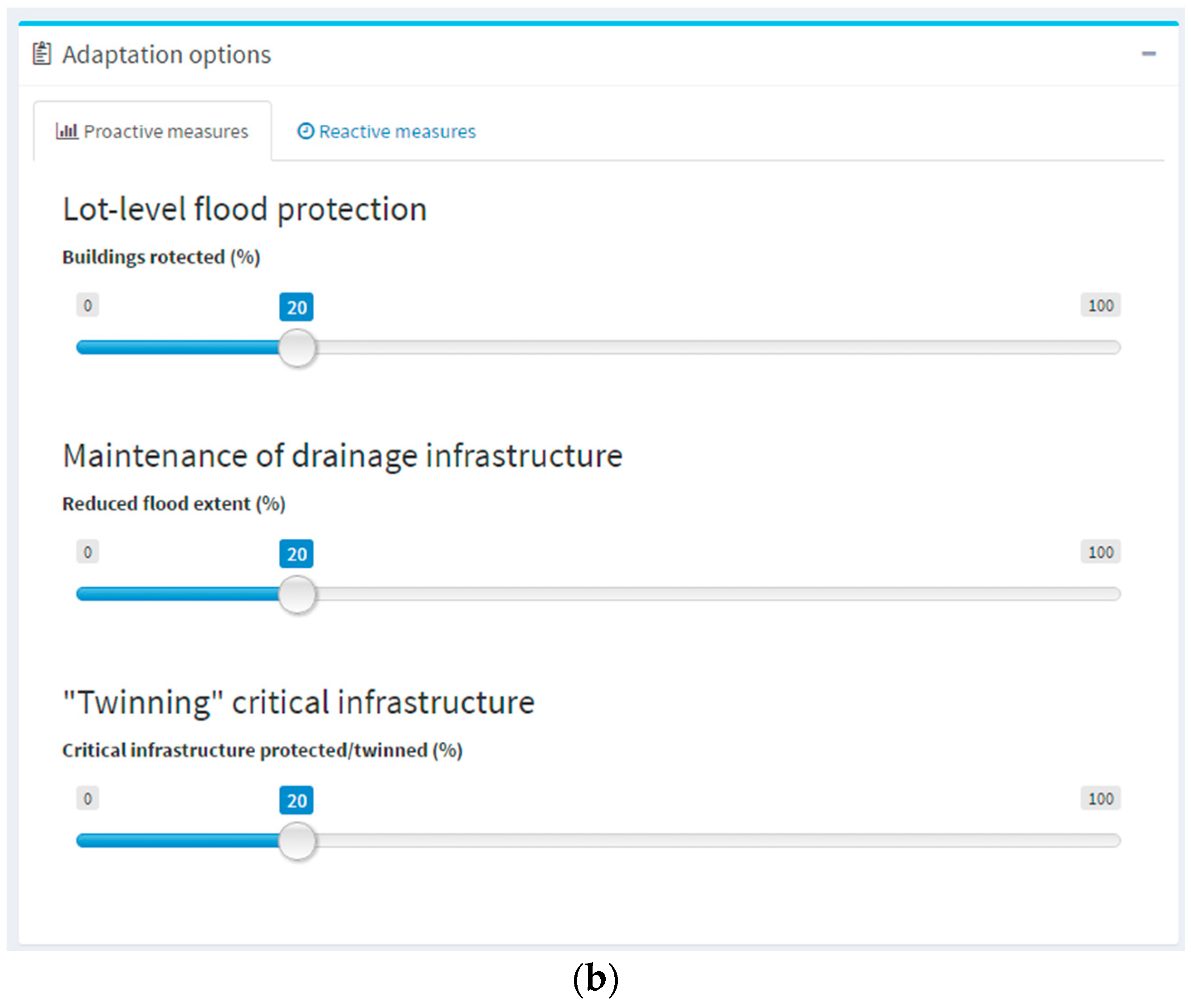
Task: Click the 100 label of Critical infrastructure slider
Action: point(1100,799)
